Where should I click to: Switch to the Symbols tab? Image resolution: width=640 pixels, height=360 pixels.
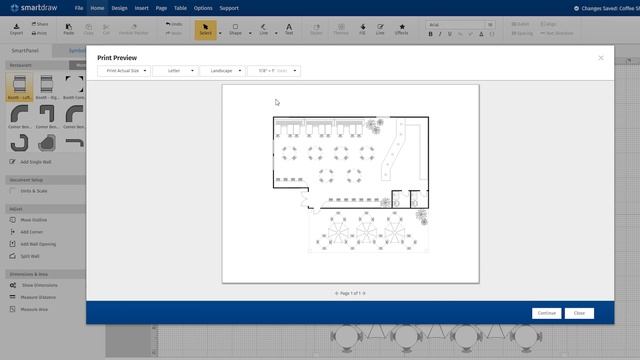(76, 51)
